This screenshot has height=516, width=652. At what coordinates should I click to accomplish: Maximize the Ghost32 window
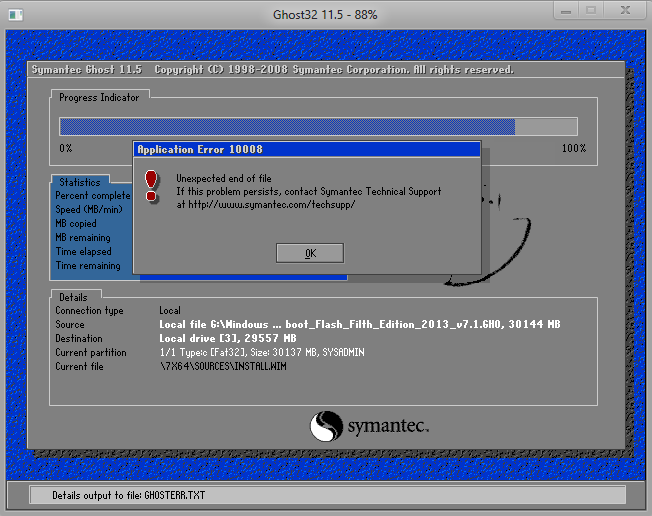point(591,11)
